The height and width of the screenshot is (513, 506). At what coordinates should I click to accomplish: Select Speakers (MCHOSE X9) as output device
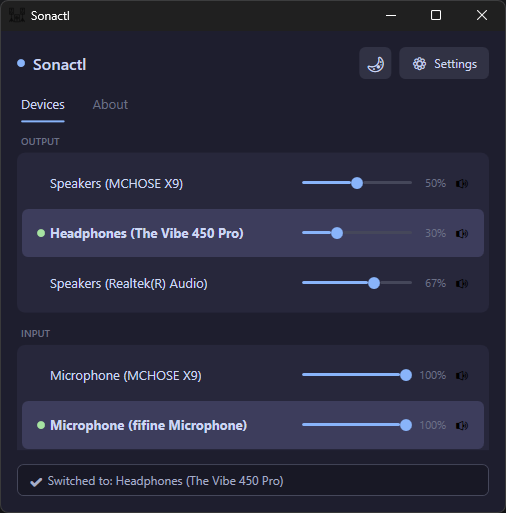pyautogui.click(x=253, y=183)
